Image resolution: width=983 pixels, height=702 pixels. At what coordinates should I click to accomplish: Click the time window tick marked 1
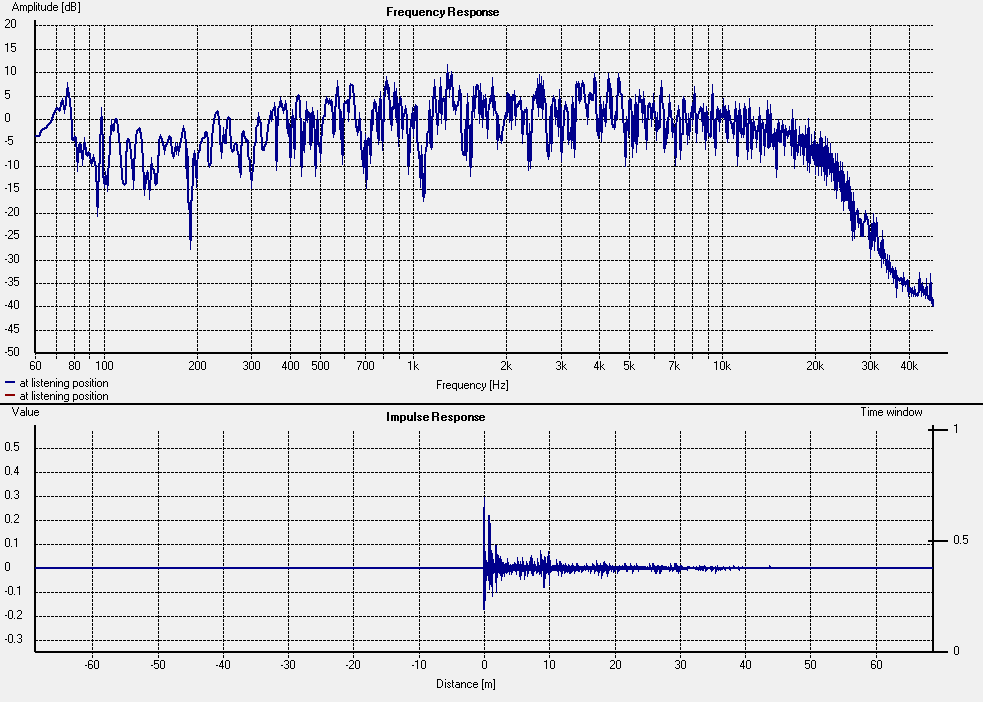click(955, 429)
